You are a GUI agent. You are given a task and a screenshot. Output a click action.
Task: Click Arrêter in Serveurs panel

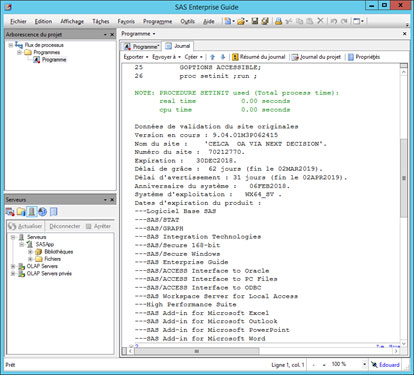click(x=98, y=226)
